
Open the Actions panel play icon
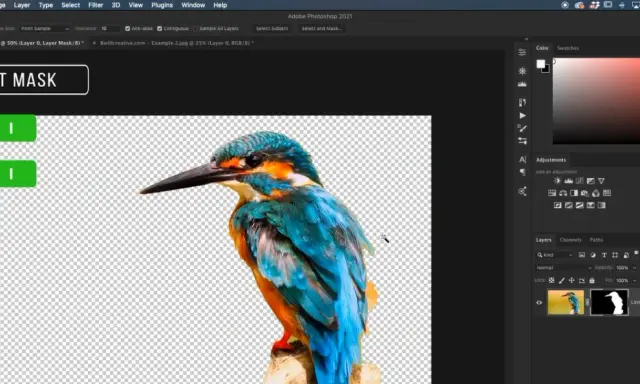522,115
